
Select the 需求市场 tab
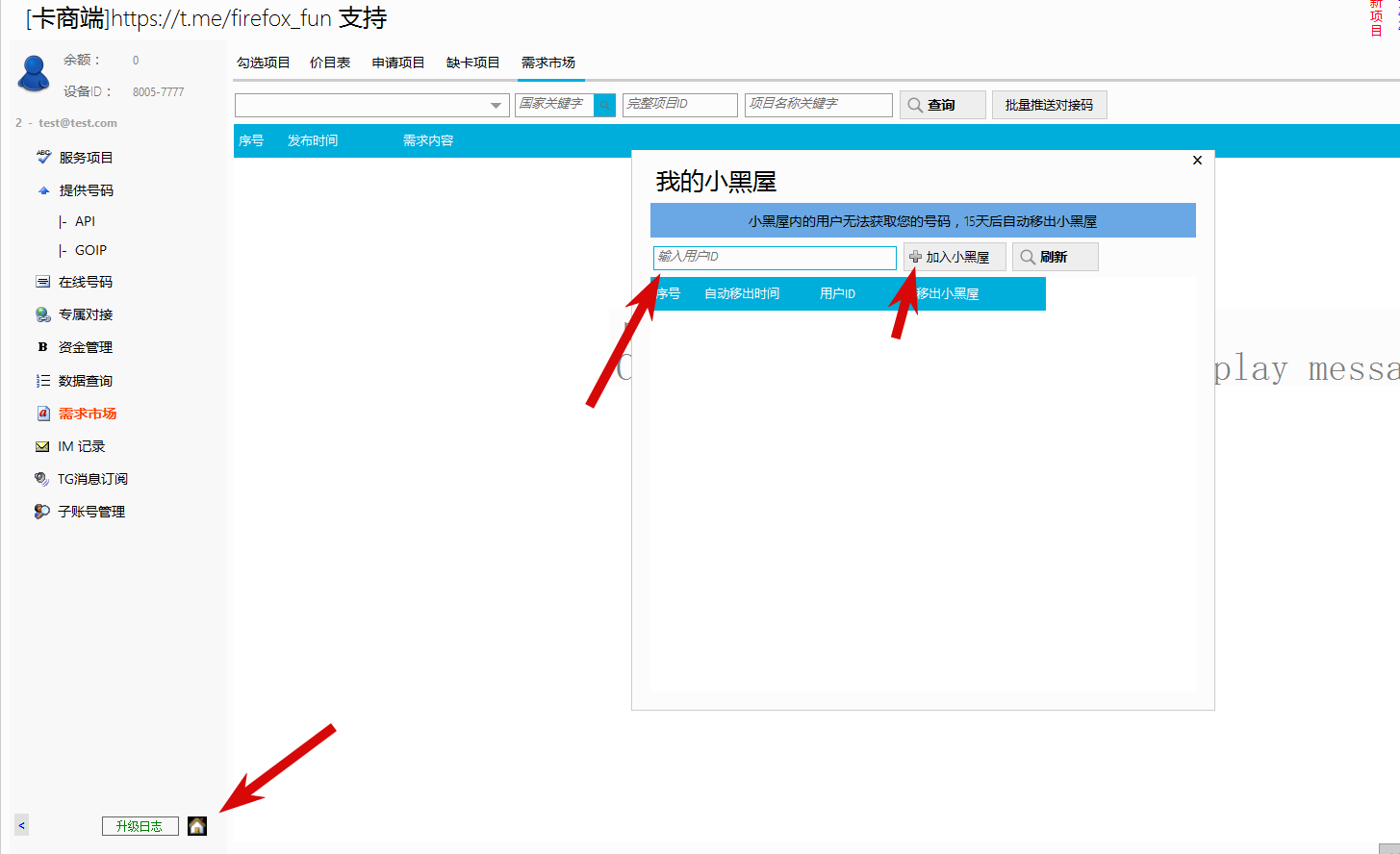(x=548, y=63)
